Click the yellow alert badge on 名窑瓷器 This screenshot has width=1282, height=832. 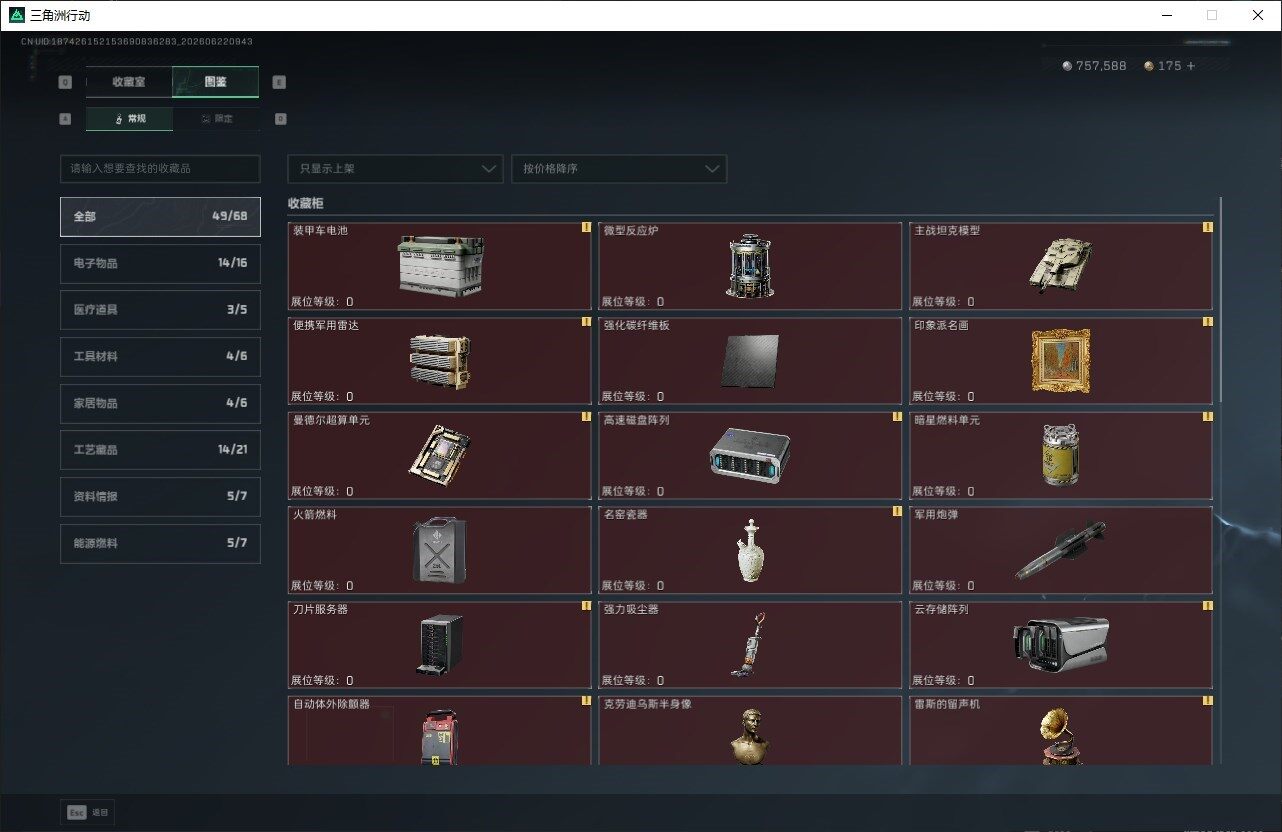tap(897, 512)
